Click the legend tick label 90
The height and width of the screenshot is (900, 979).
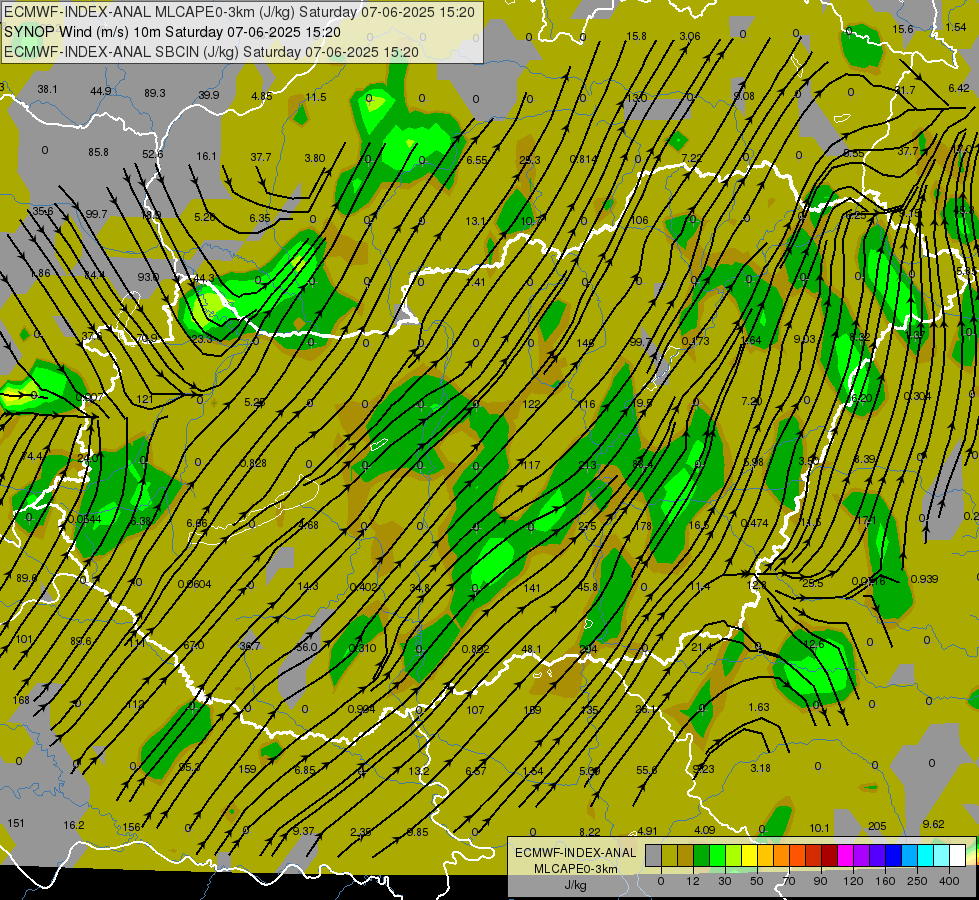click(820, 881)
